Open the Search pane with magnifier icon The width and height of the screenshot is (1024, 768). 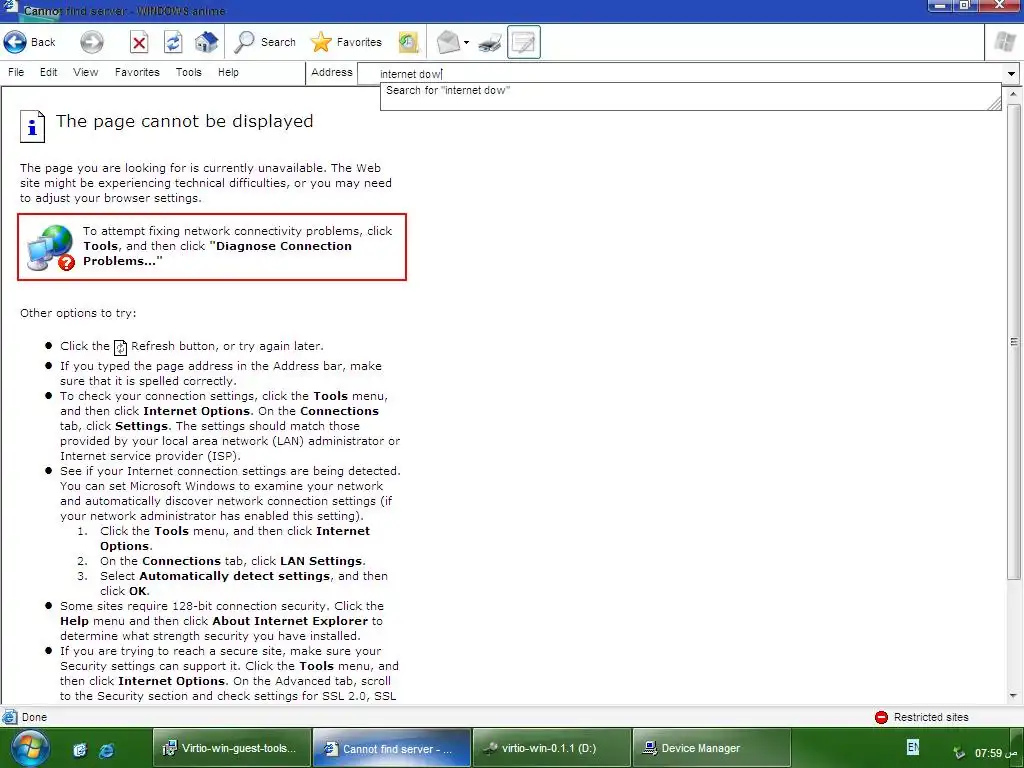[x=244, y=42]
